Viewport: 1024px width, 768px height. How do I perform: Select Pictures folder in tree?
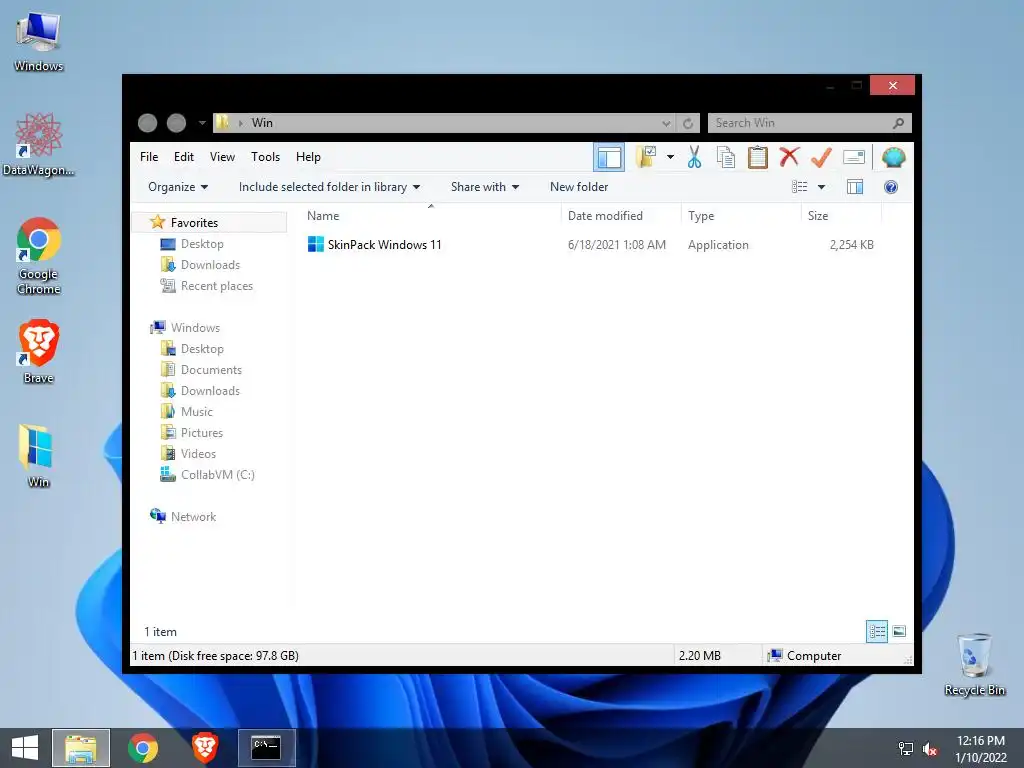point(202,432)
